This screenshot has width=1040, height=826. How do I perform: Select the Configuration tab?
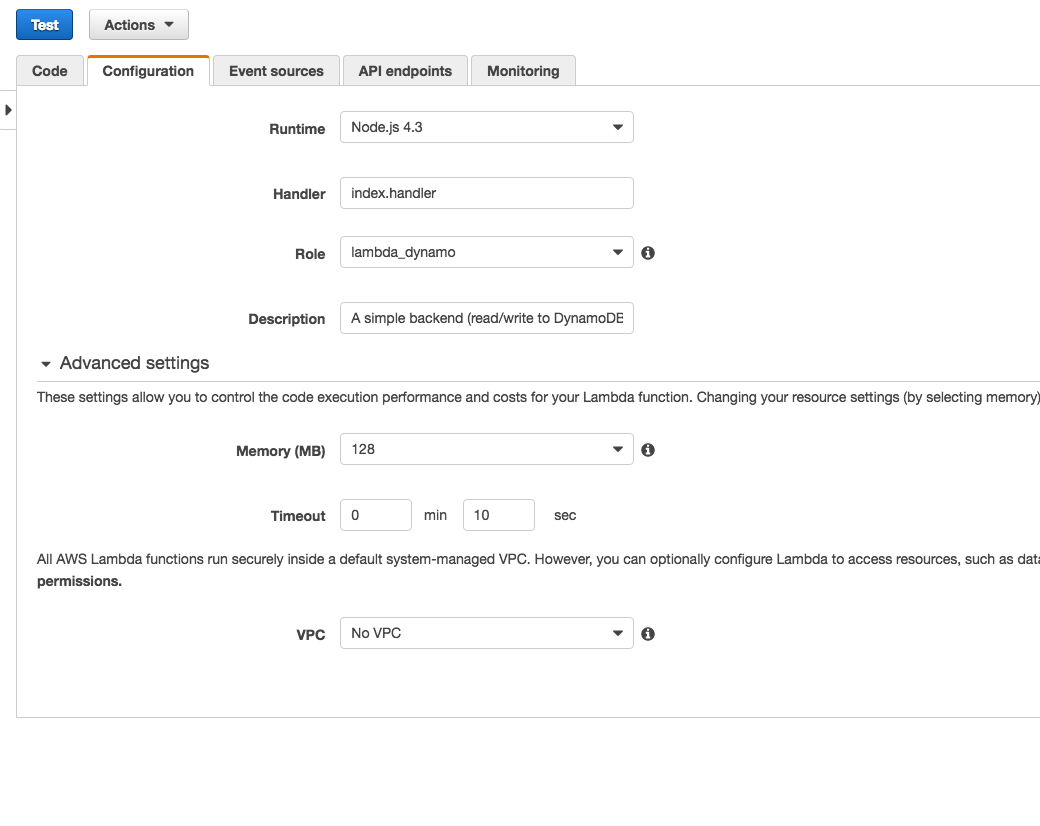pyautogui.click(x=148, y=71)
